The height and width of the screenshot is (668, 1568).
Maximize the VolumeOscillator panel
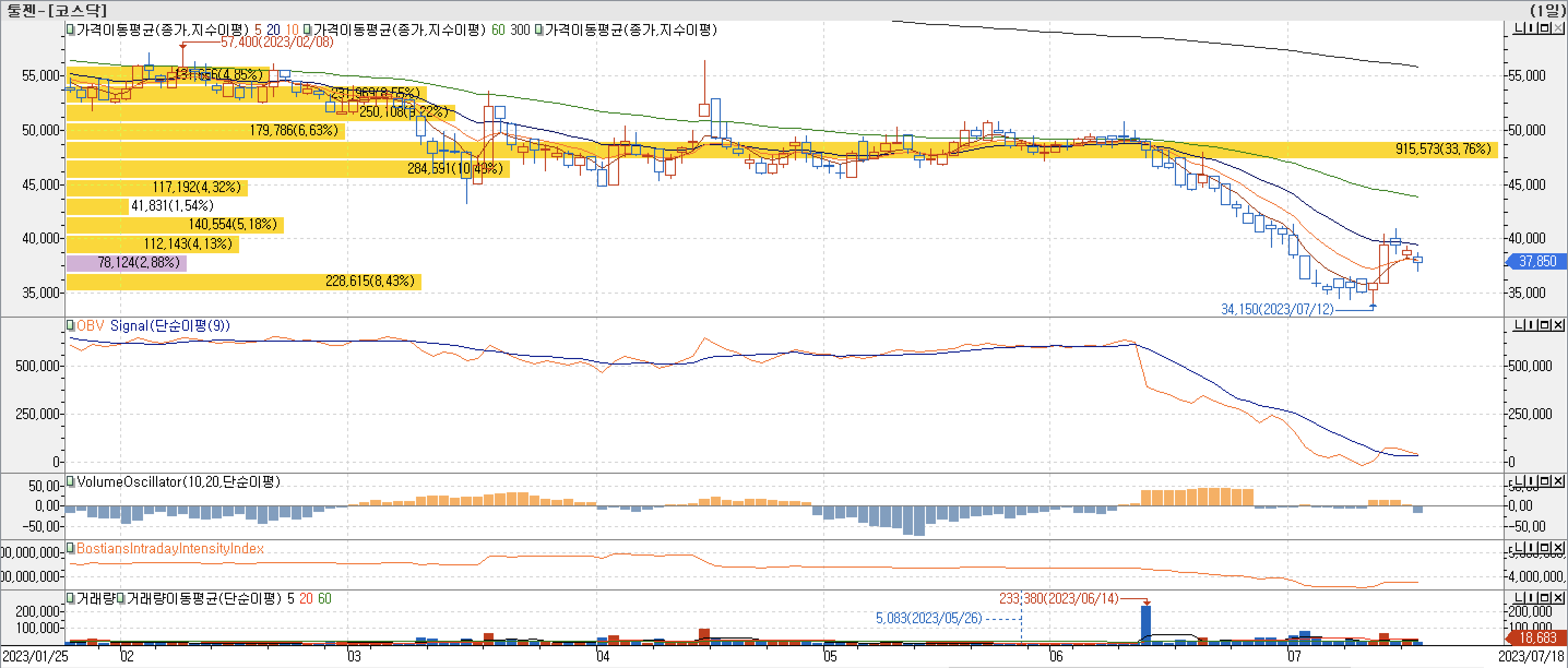click(1545, 481)
